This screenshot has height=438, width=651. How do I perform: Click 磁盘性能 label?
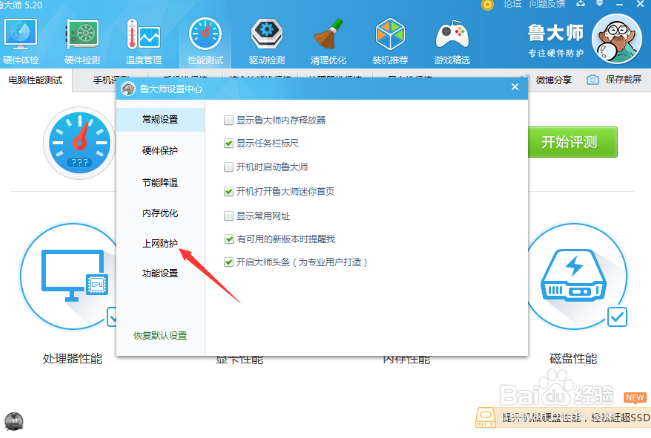(x=573, y=358)
